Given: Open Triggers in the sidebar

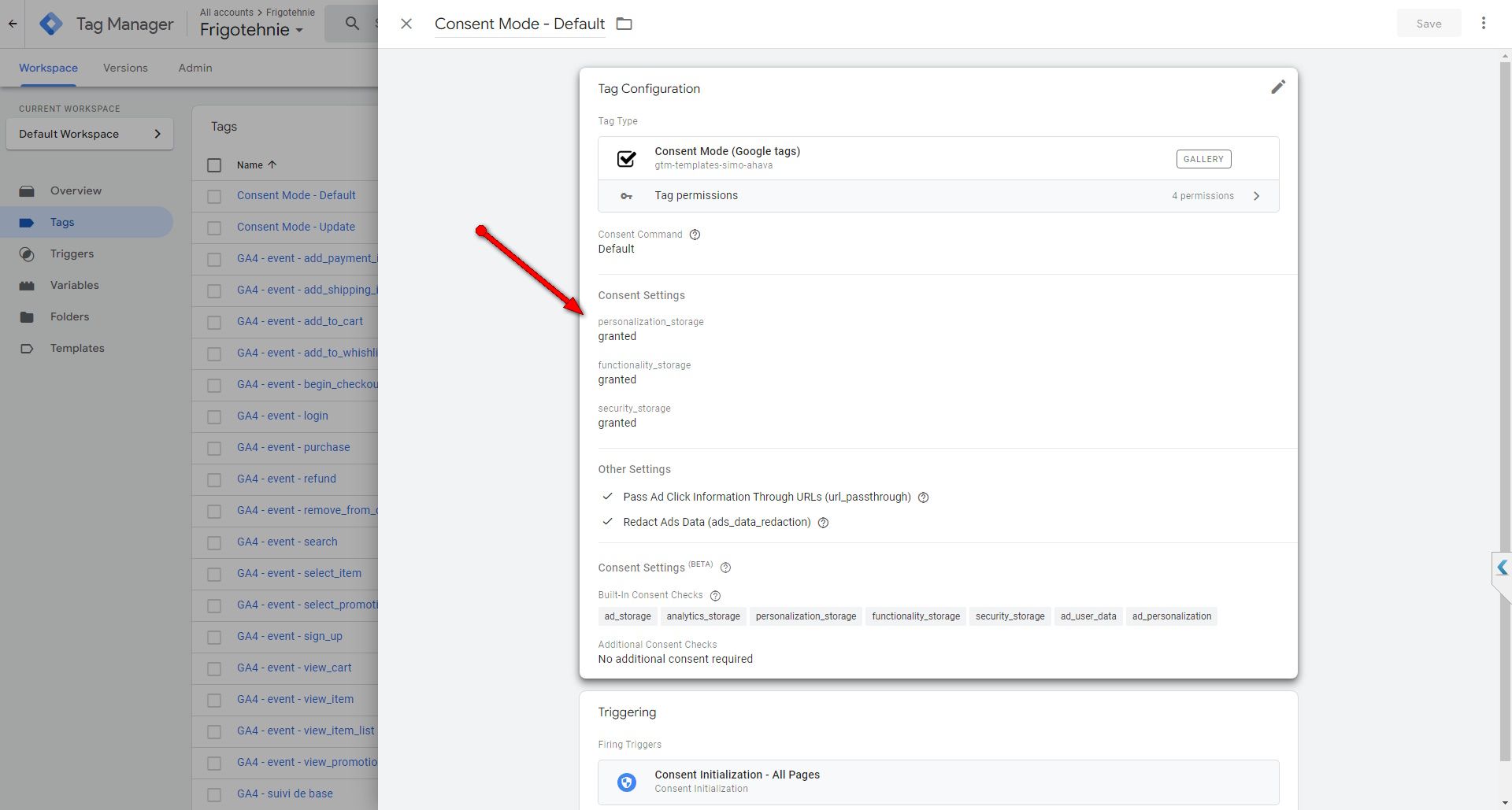Looking at the screenshot, I should coord(72,253).
